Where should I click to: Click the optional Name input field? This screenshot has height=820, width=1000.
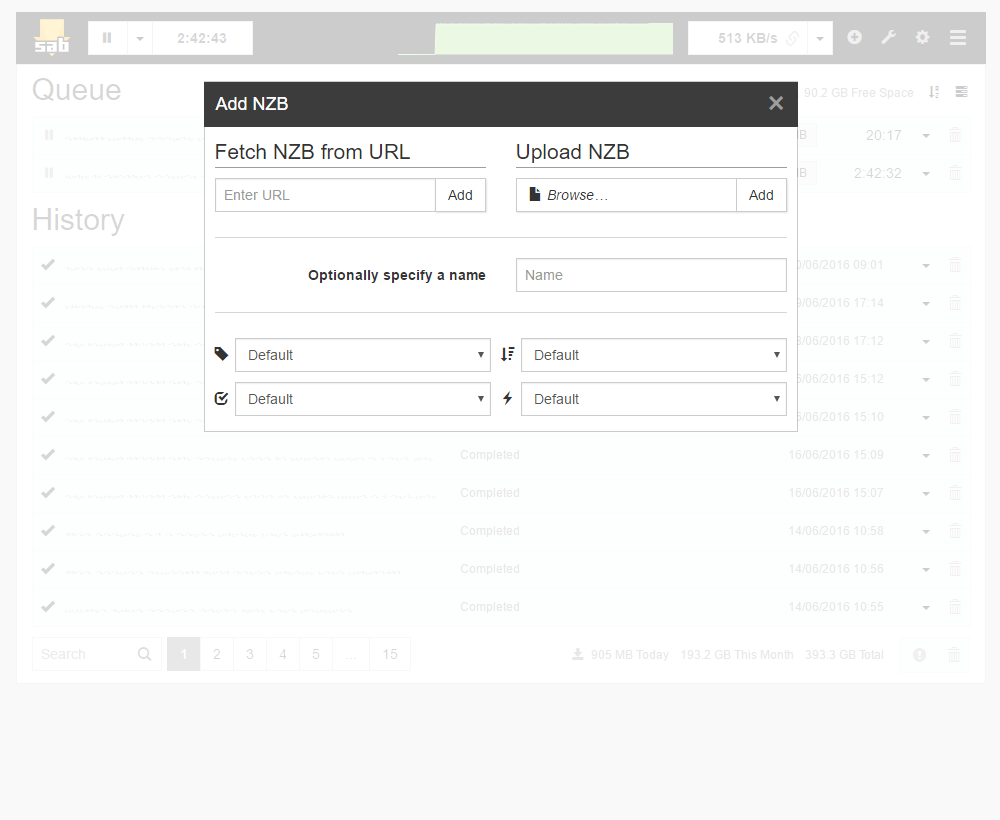click(651, 275)
